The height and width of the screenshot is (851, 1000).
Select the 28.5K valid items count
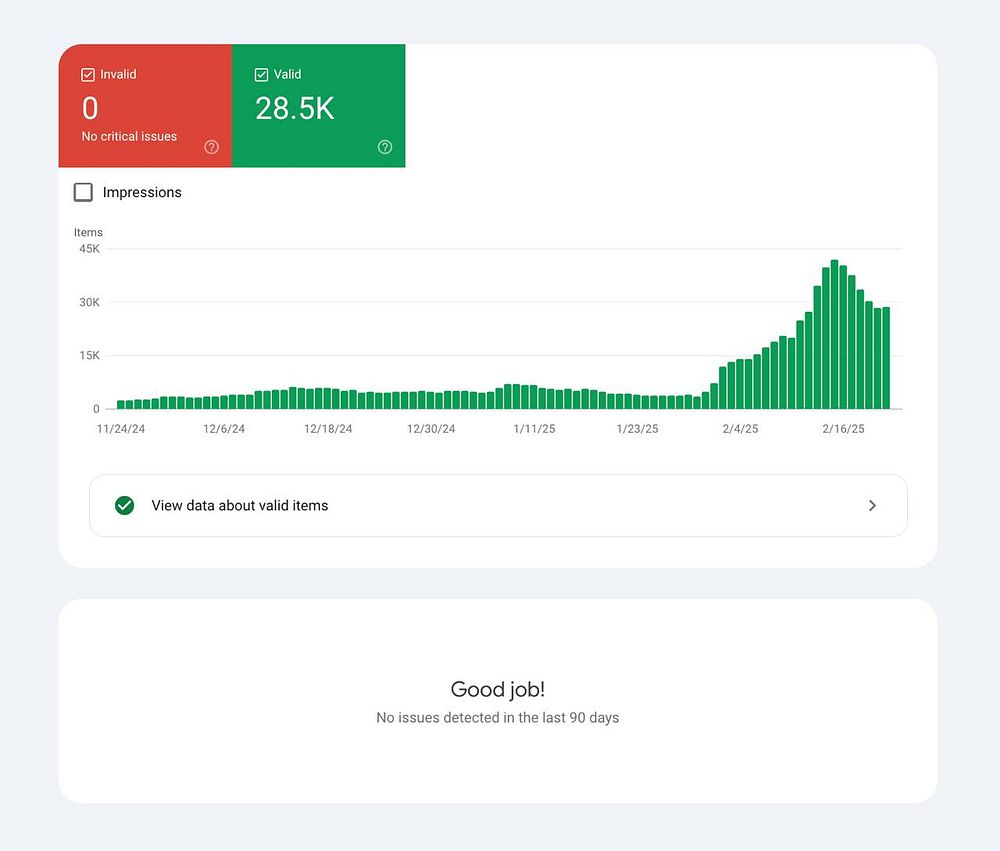(295, 108)
